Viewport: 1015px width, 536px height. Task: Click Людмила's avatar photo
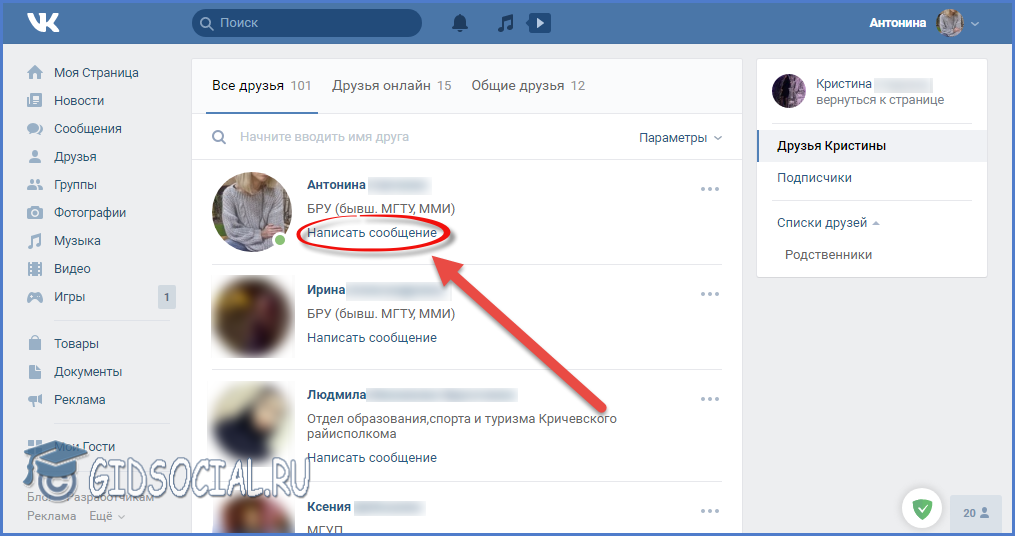point(252,421)
